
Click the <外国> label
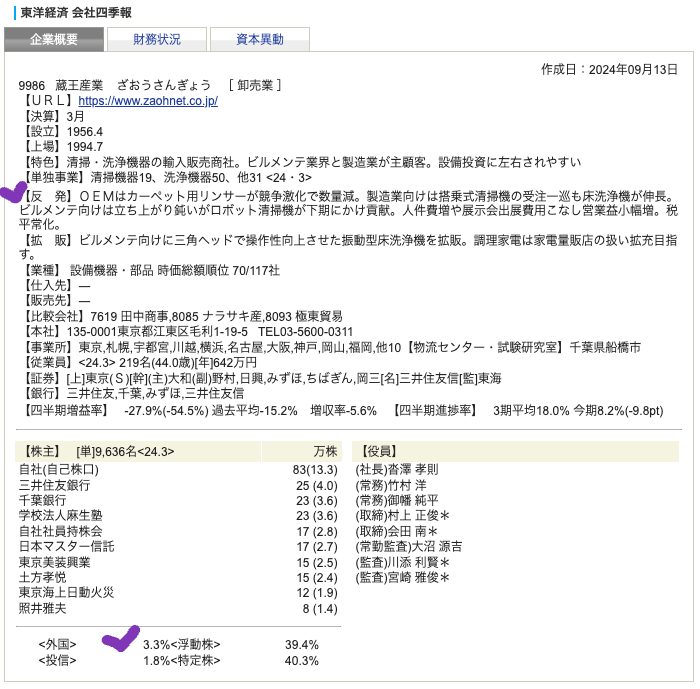57,644
